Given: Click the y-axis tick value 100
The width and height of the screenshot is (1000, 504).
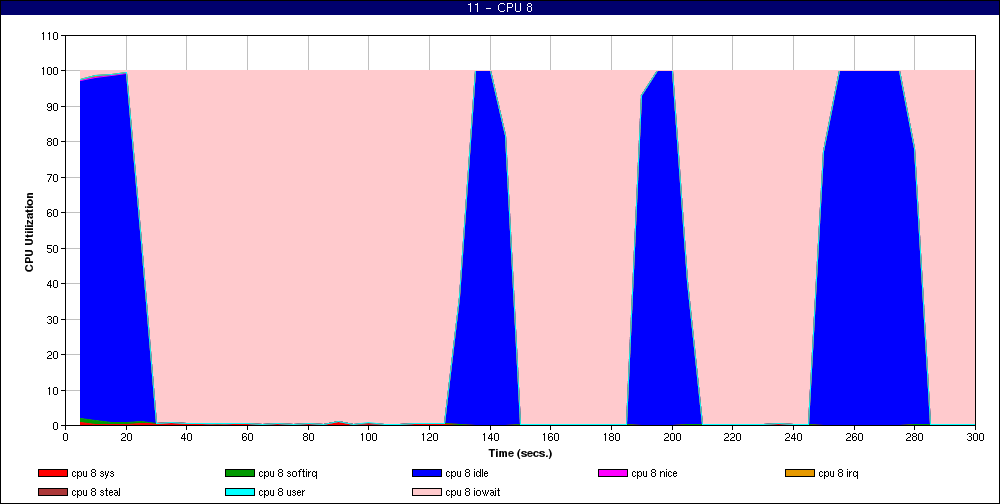Looking at the screenshot, I should [x=51, y=71].
